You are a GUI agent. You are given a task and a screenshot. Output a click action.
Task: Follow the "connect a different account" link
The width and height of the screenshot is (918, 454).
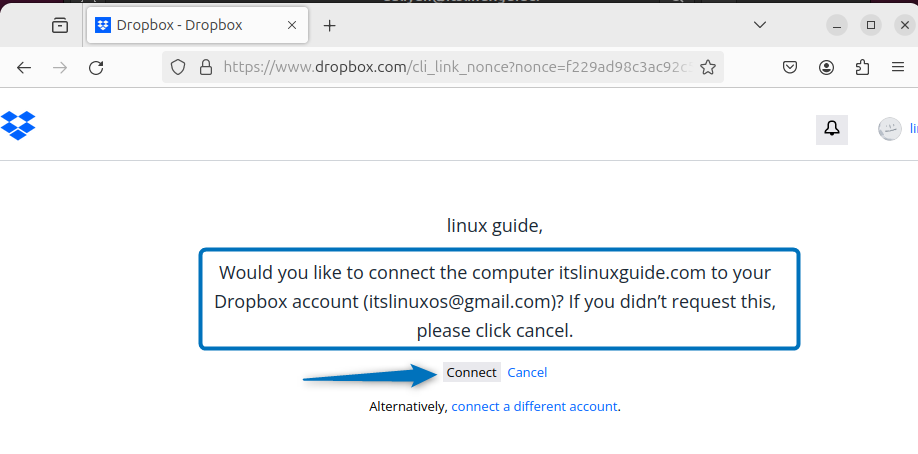(534, 407)
